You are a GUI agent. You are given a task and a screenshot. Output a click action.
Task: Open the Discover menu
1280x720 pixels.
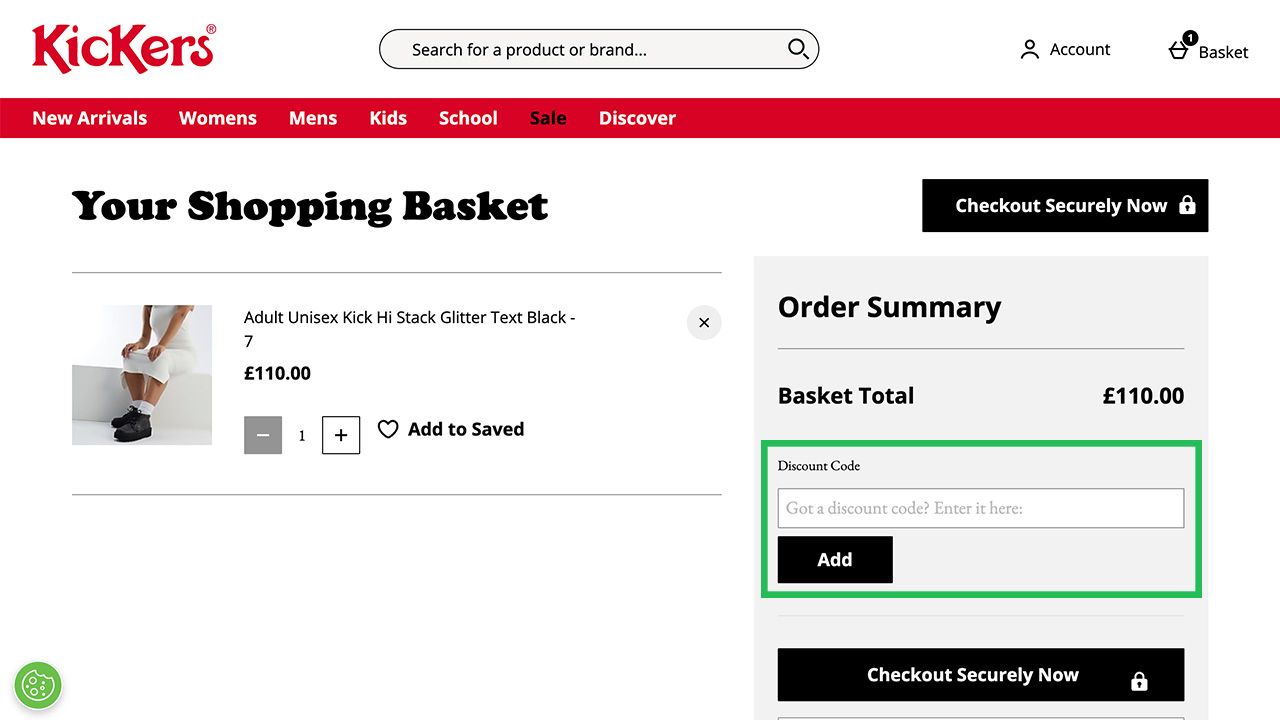637,118
